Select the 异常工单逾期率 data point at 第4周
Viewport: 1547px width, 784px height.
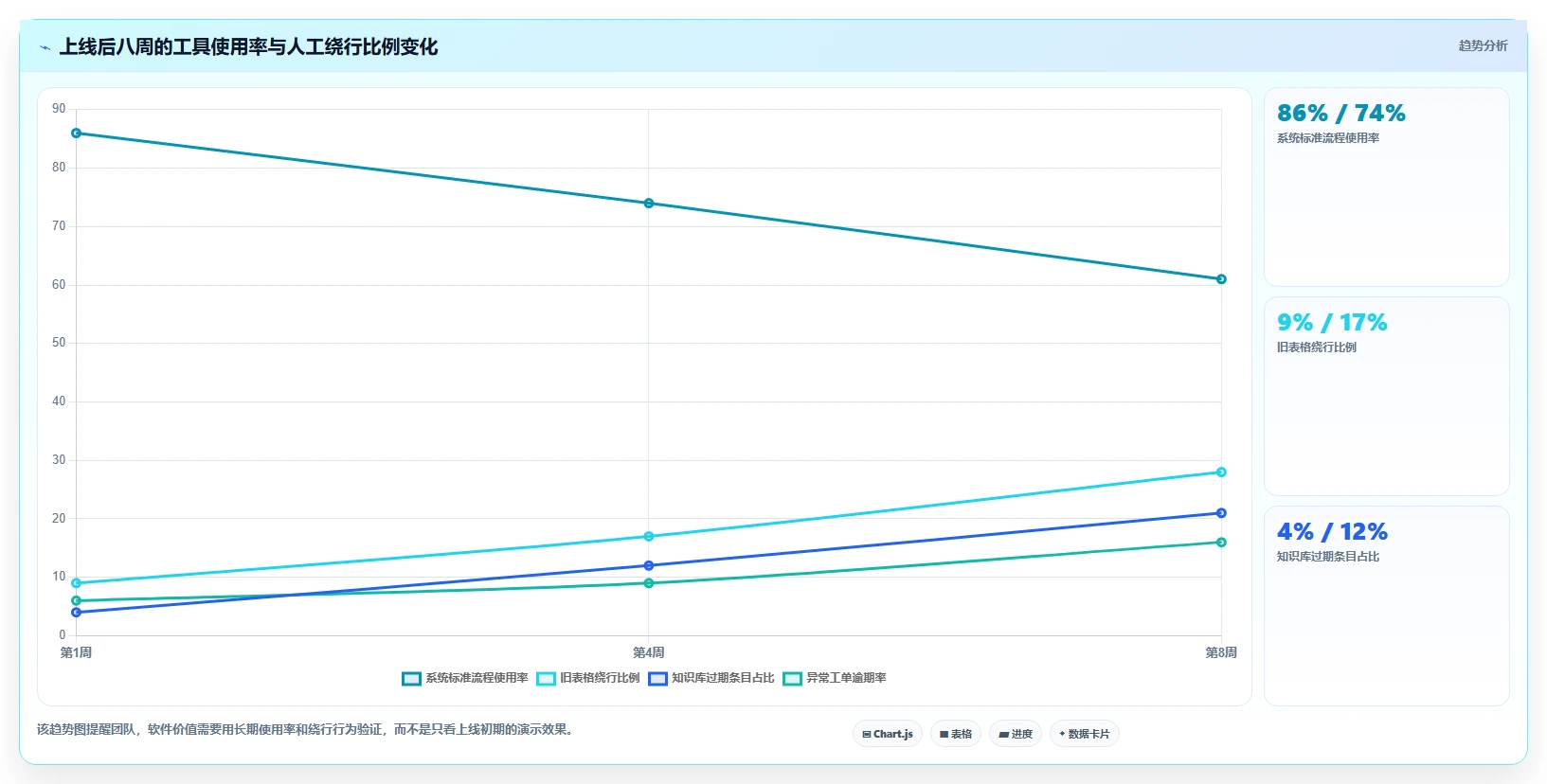(649, 583)
